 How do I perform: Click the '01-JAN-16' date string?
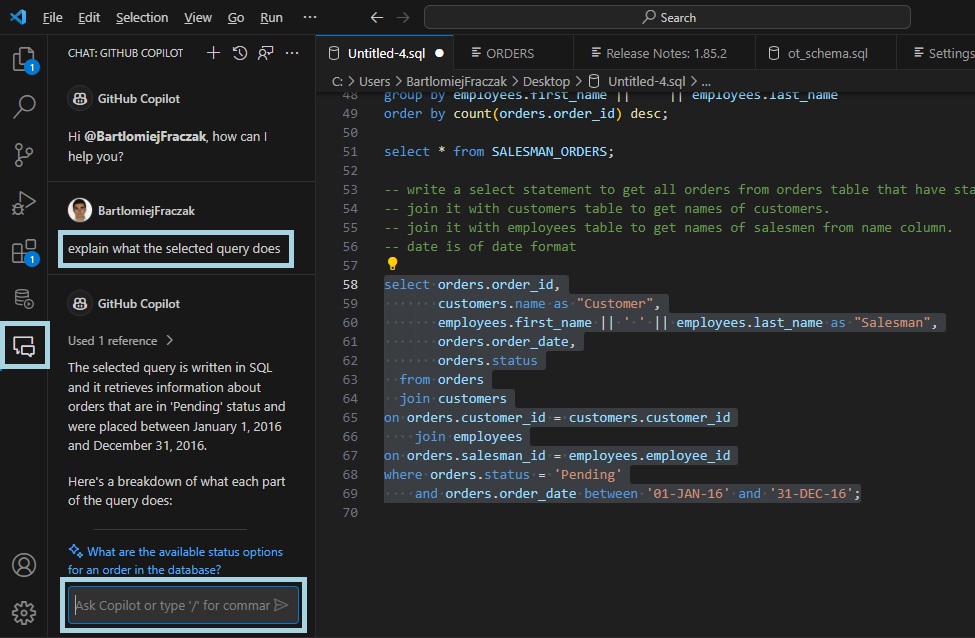(688, 493)
